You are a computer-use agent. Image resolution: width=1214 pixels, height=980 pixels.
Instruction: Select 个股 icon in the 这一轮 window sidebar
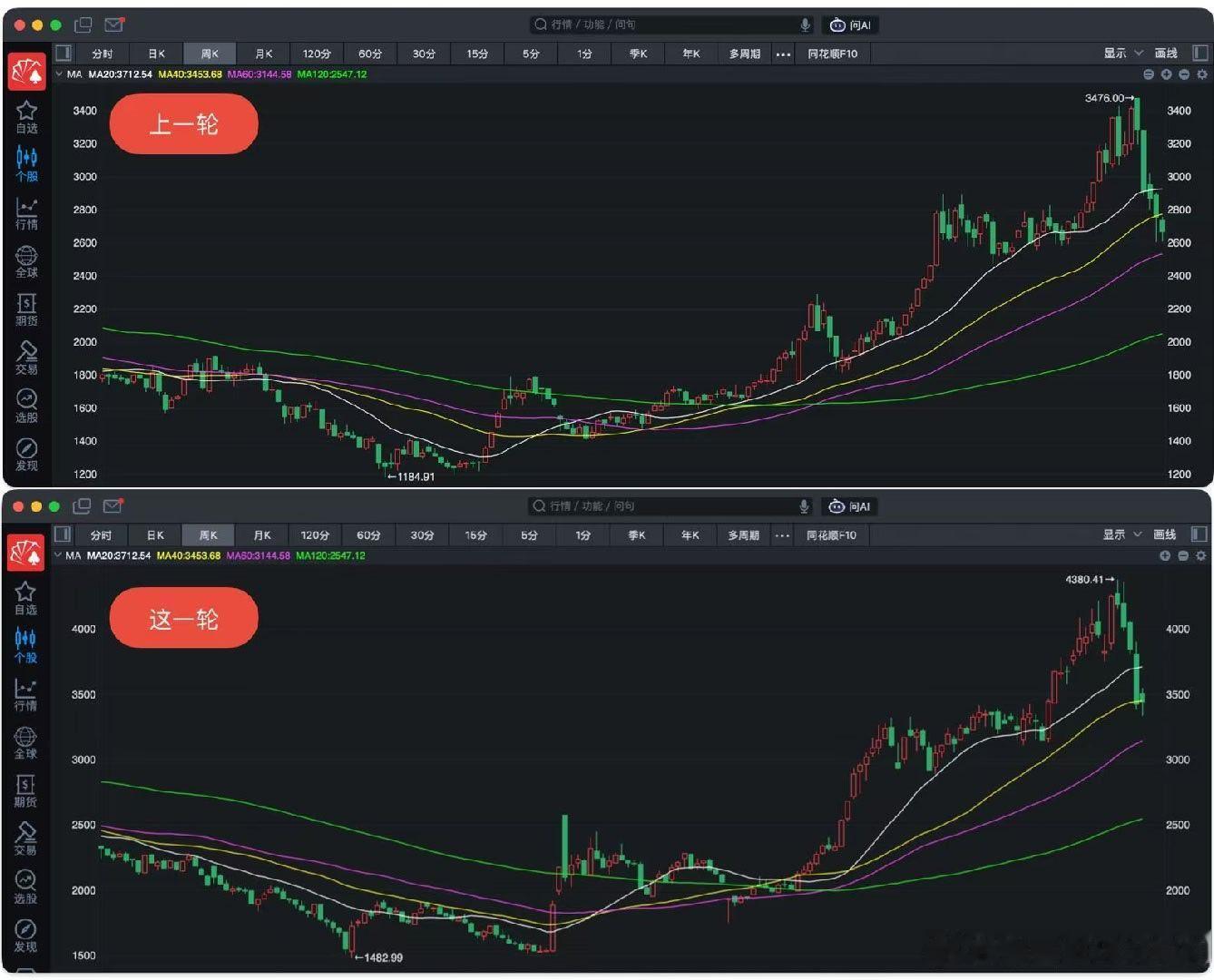pos(25,646)
